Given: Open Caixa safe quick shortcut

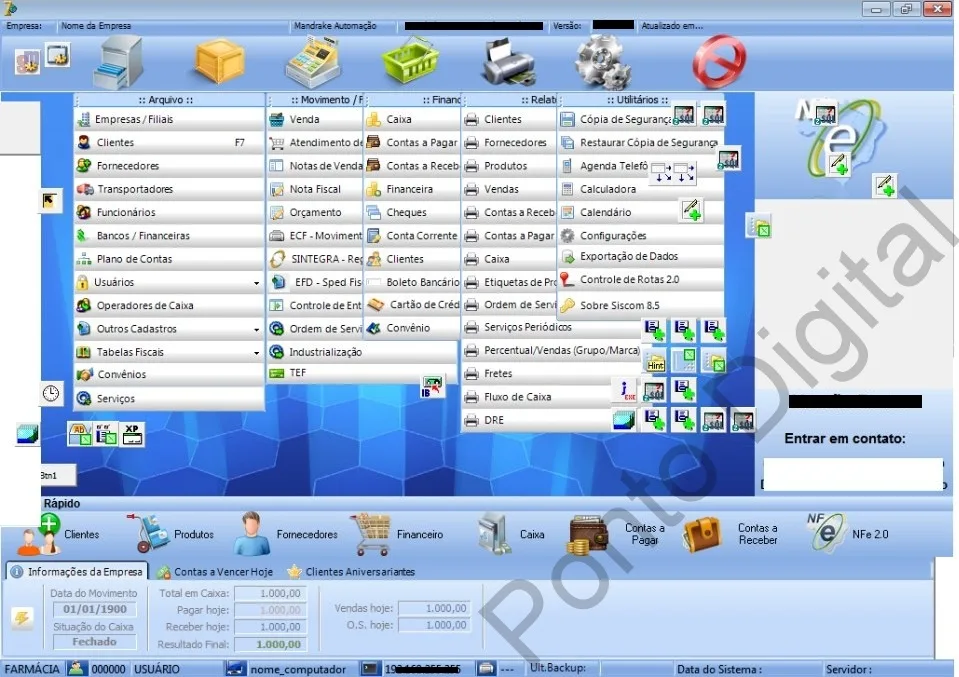Looking at the screenshot, I should (x=511, y=535).
